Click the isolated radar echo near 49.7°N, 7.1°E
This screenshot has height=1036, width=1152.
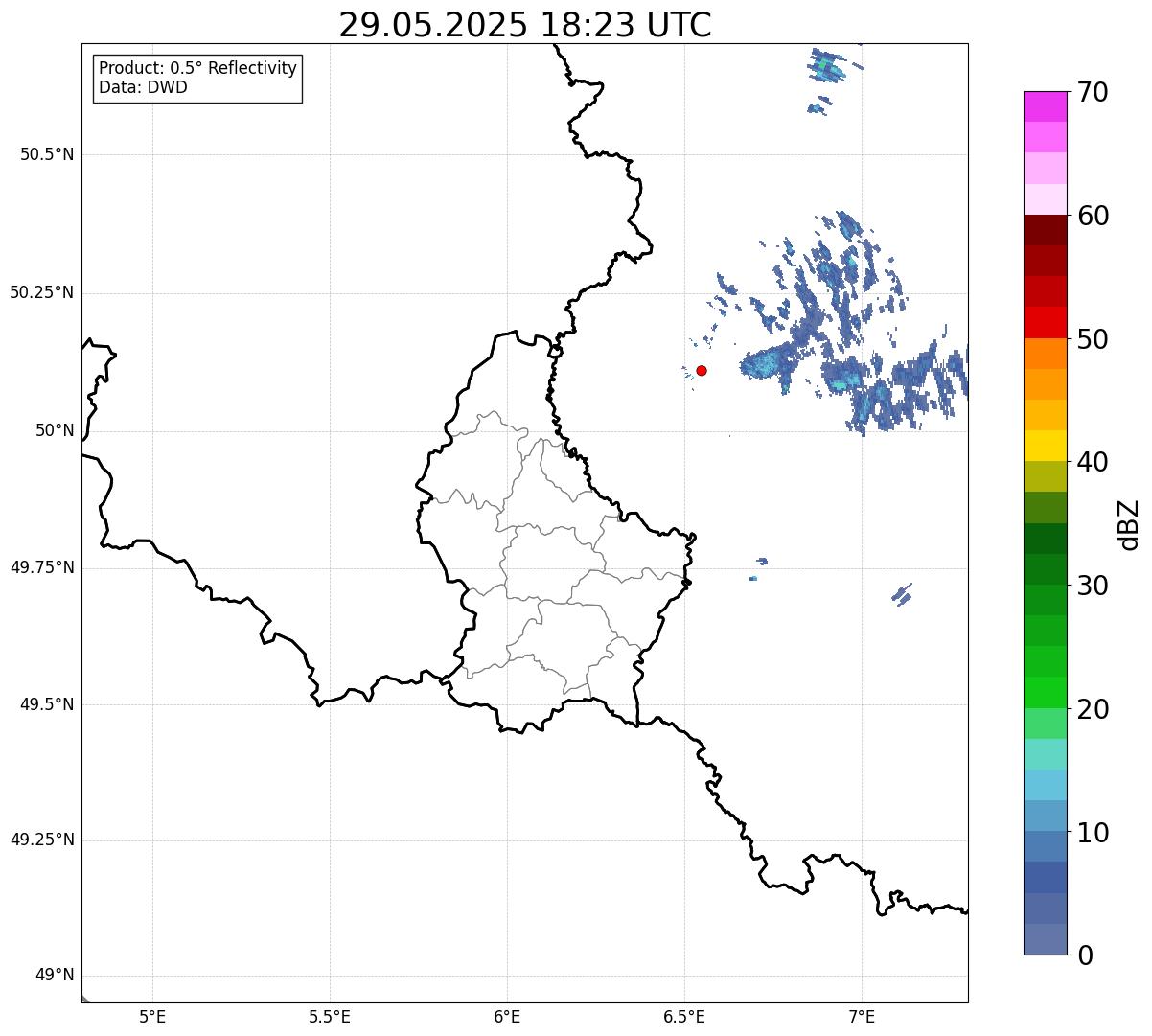pyautogui.click(x=902, y=594)
